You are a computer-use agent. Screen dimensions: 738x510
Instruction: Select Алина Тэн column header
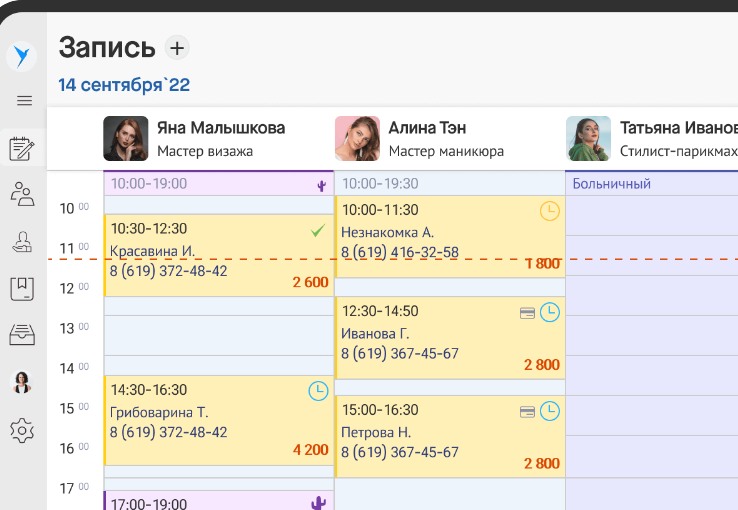(x=427, y=139)
